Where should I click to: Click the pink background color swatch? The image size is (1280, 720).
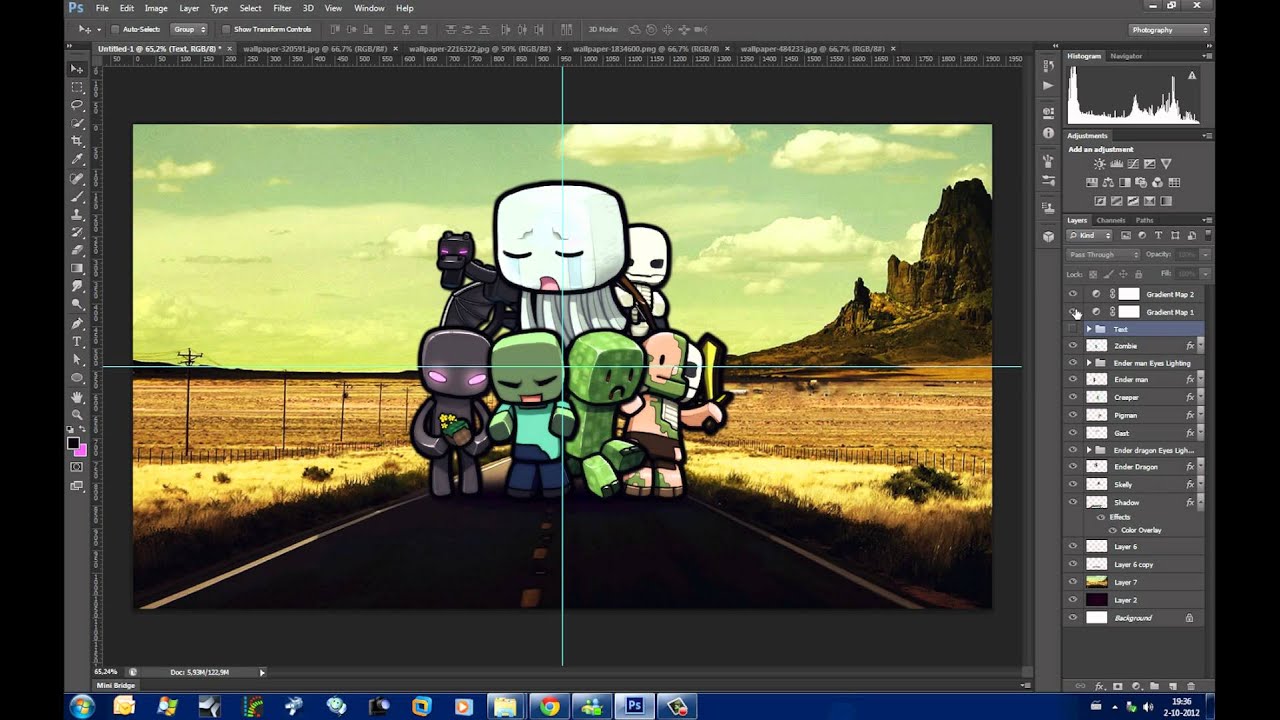click(x=81, y=450)
